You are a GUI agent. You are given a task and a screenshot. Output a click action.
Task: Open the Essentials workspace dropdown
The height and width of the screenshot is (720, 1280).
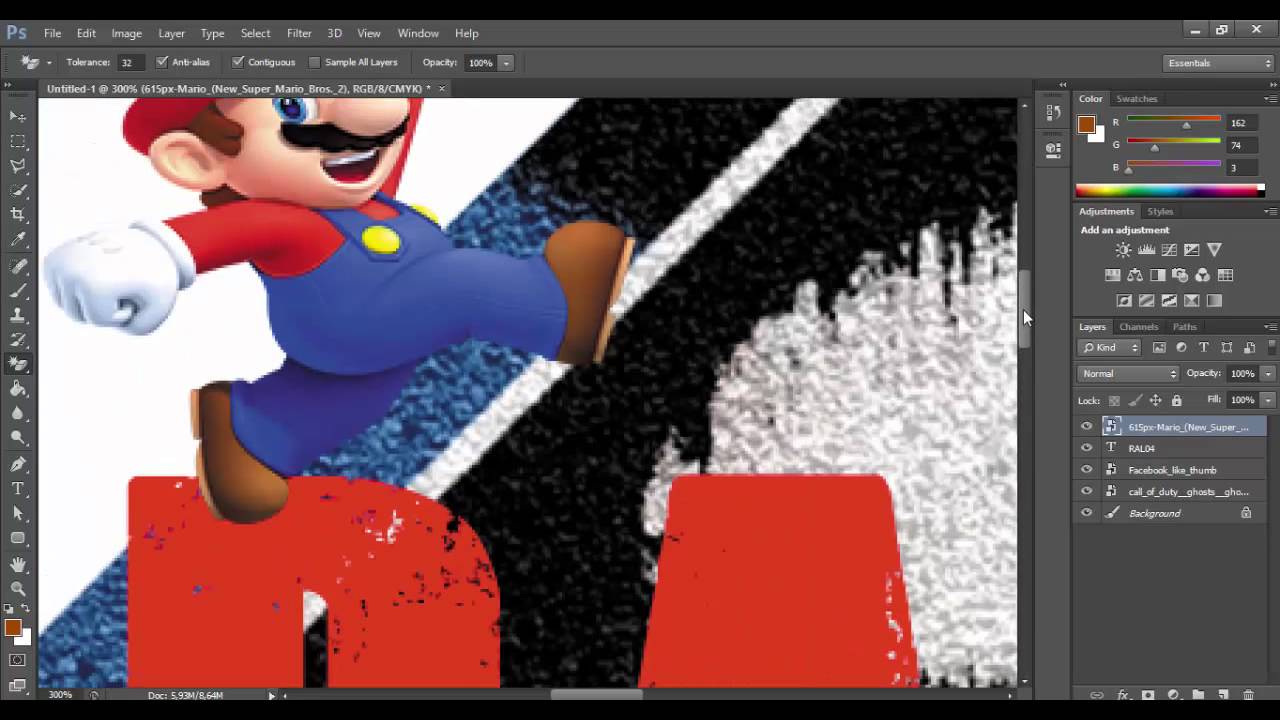pyautogui.click(x=1220, y=63)
